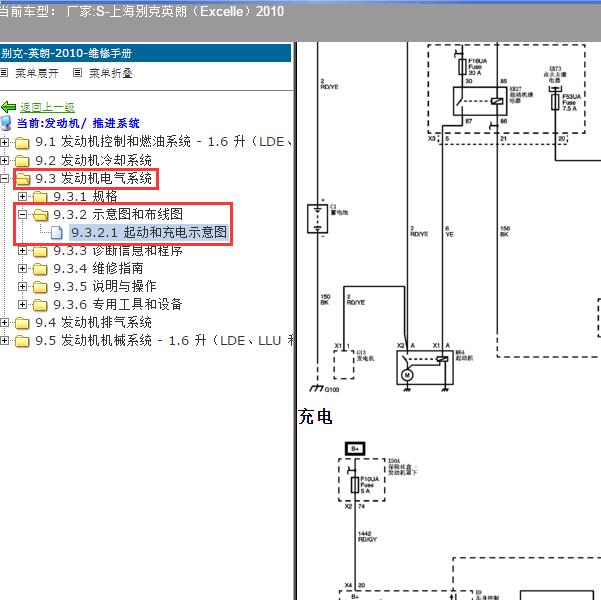Collapse the 9.3.2 示意图和布线图 node
The width and height of the screenshot is (601, 600).
tap(22, 214)
